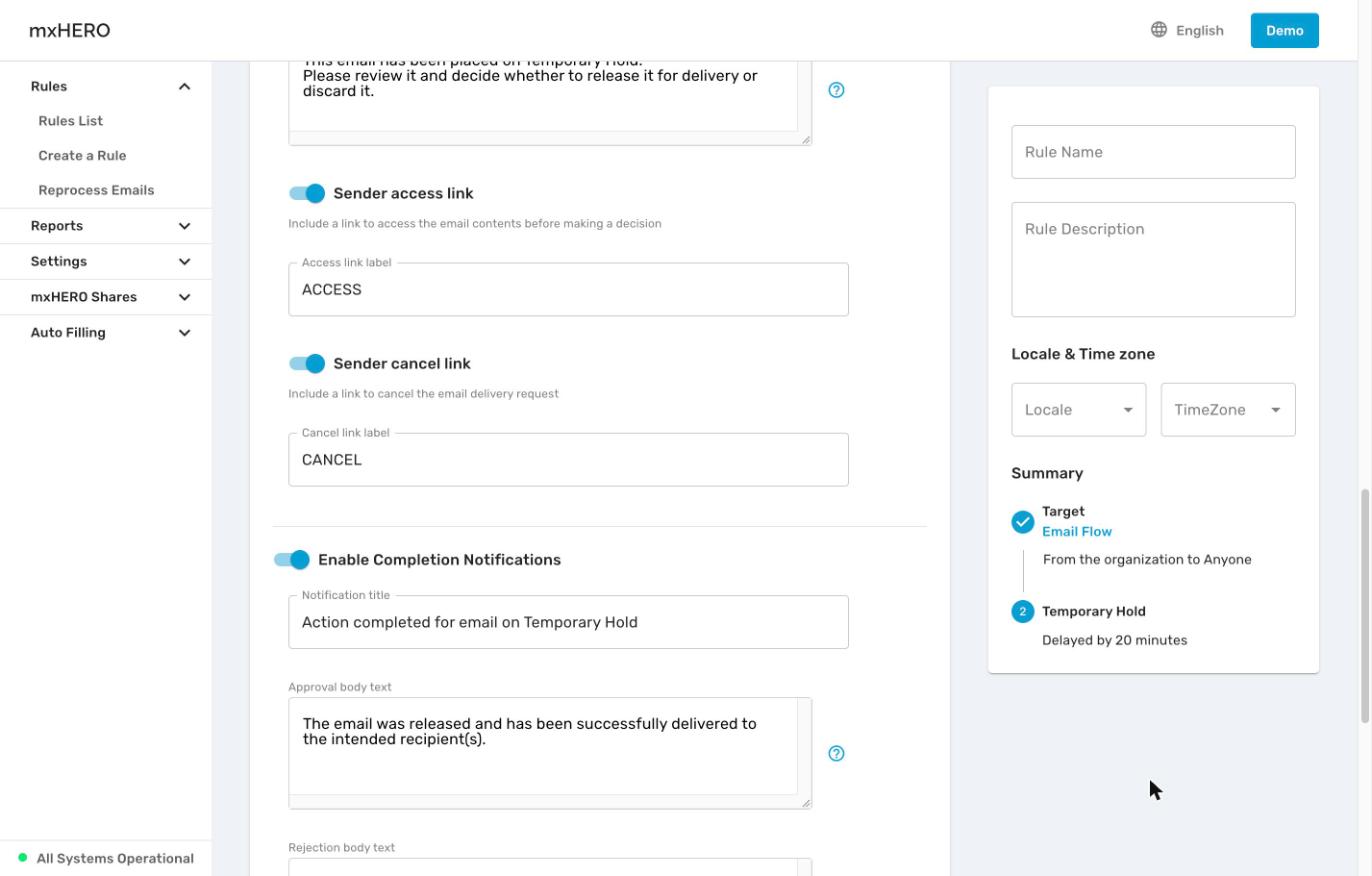Click the Demo button
Image resolution: width=1372 pixels, height=876 pixels.
click(x=1285, y=30)
